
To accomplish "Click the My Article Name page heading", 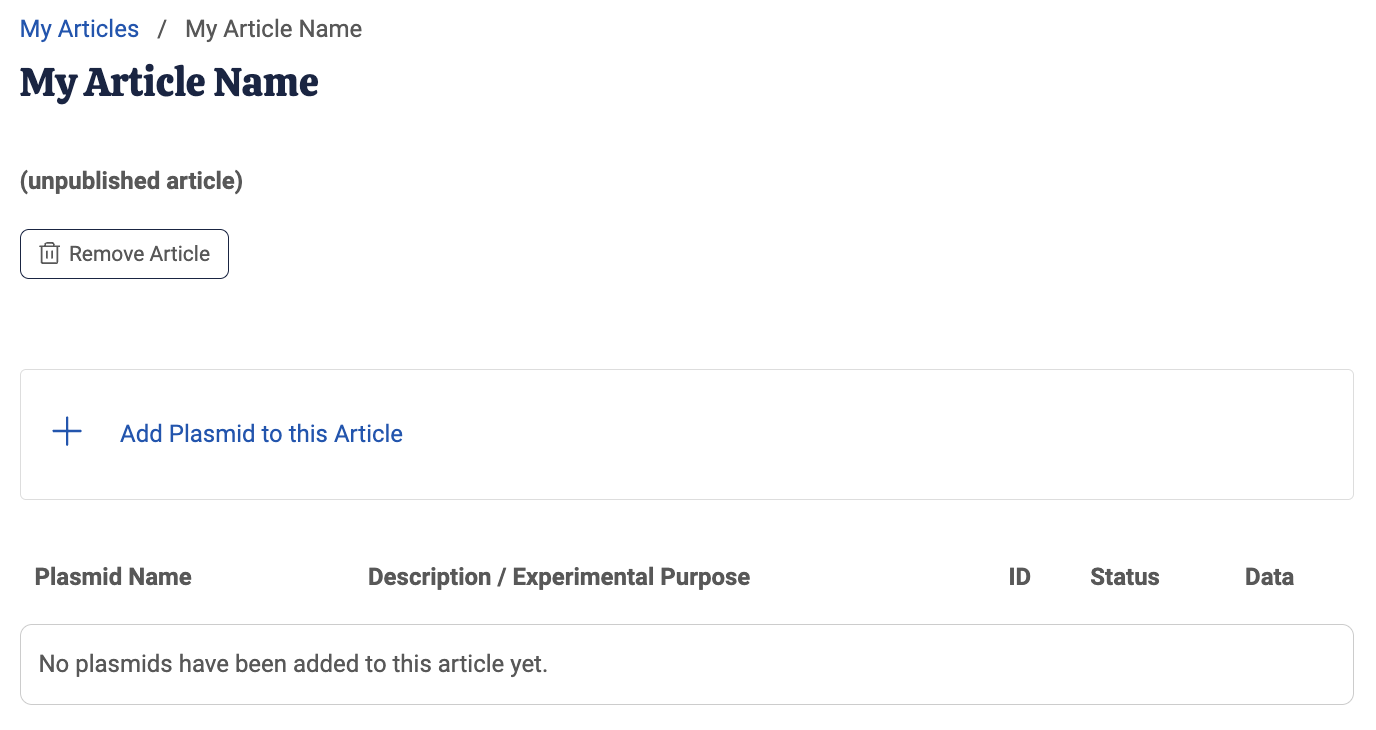I will (x=168, y=82).
